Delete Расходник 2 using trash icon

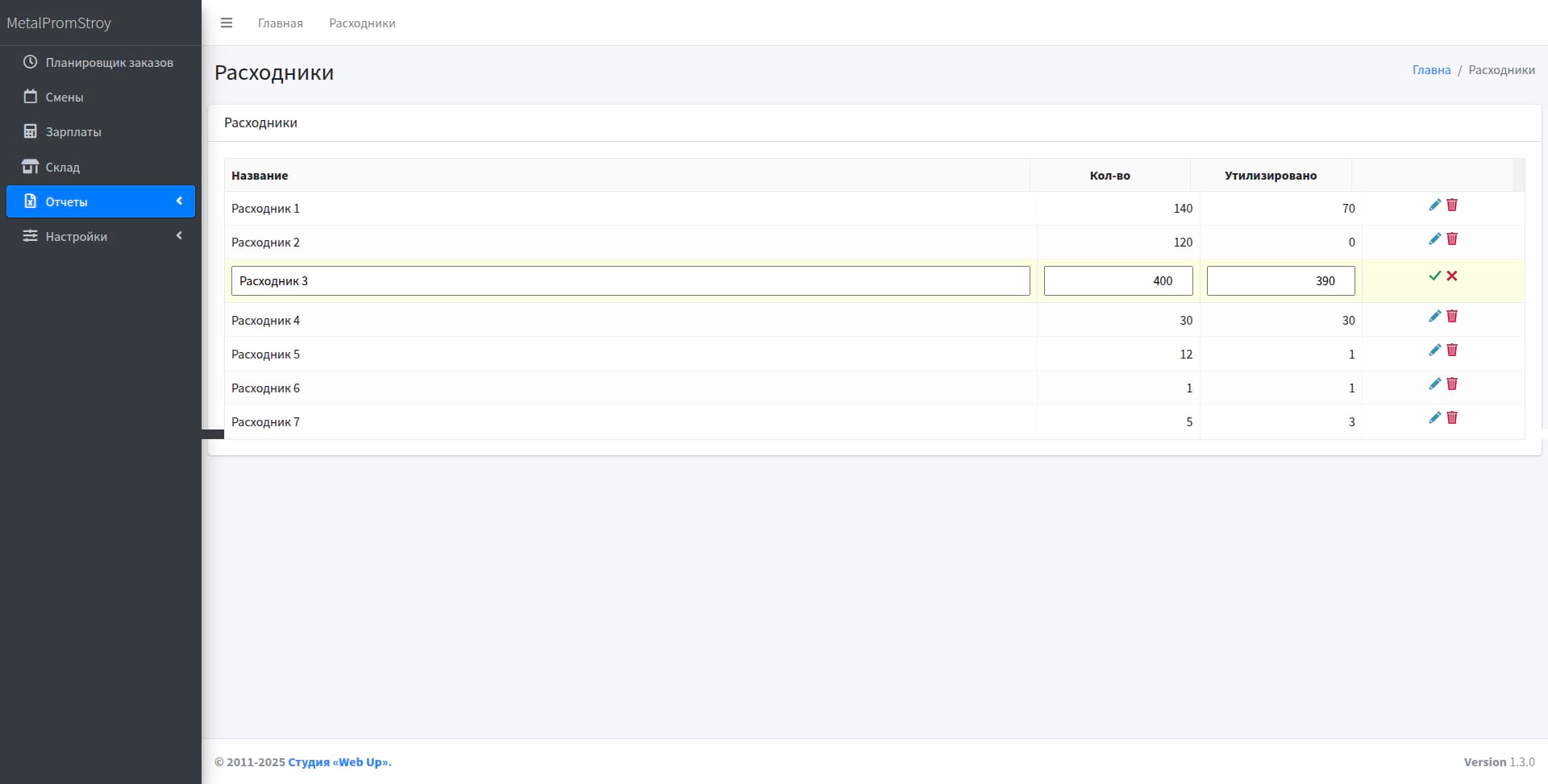1452,239
